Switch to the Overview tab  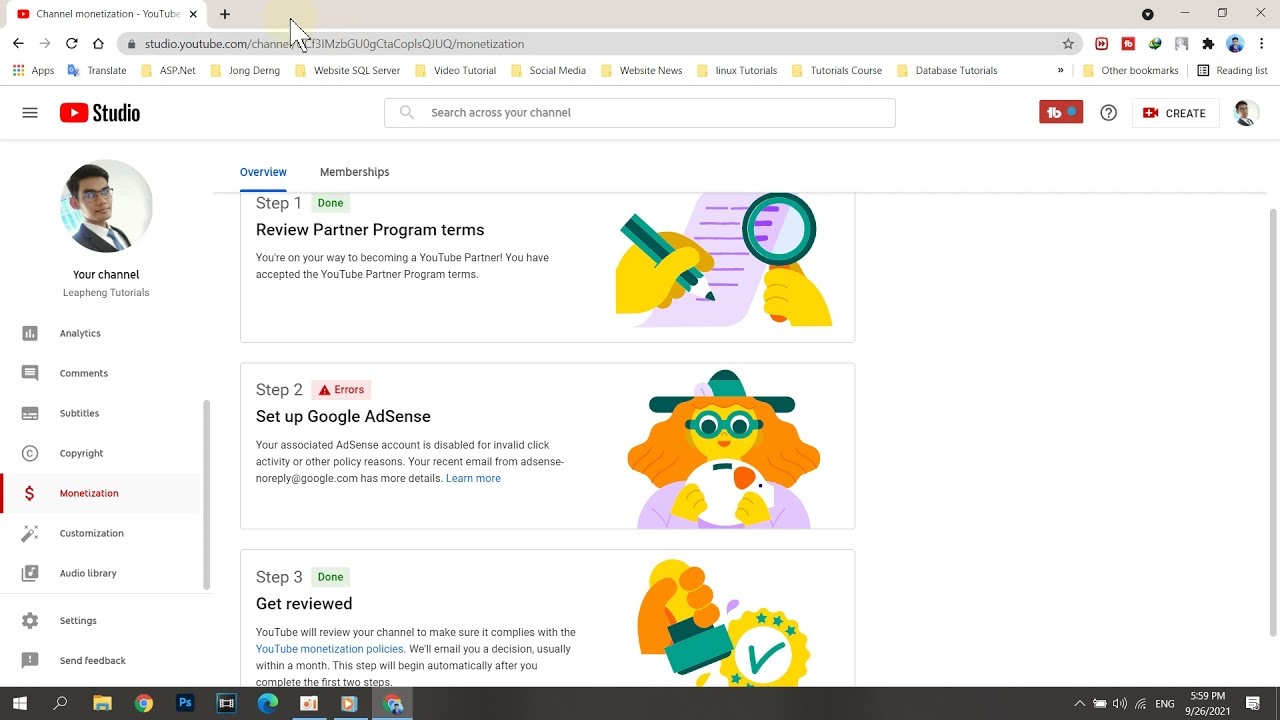tap(263, 172)
